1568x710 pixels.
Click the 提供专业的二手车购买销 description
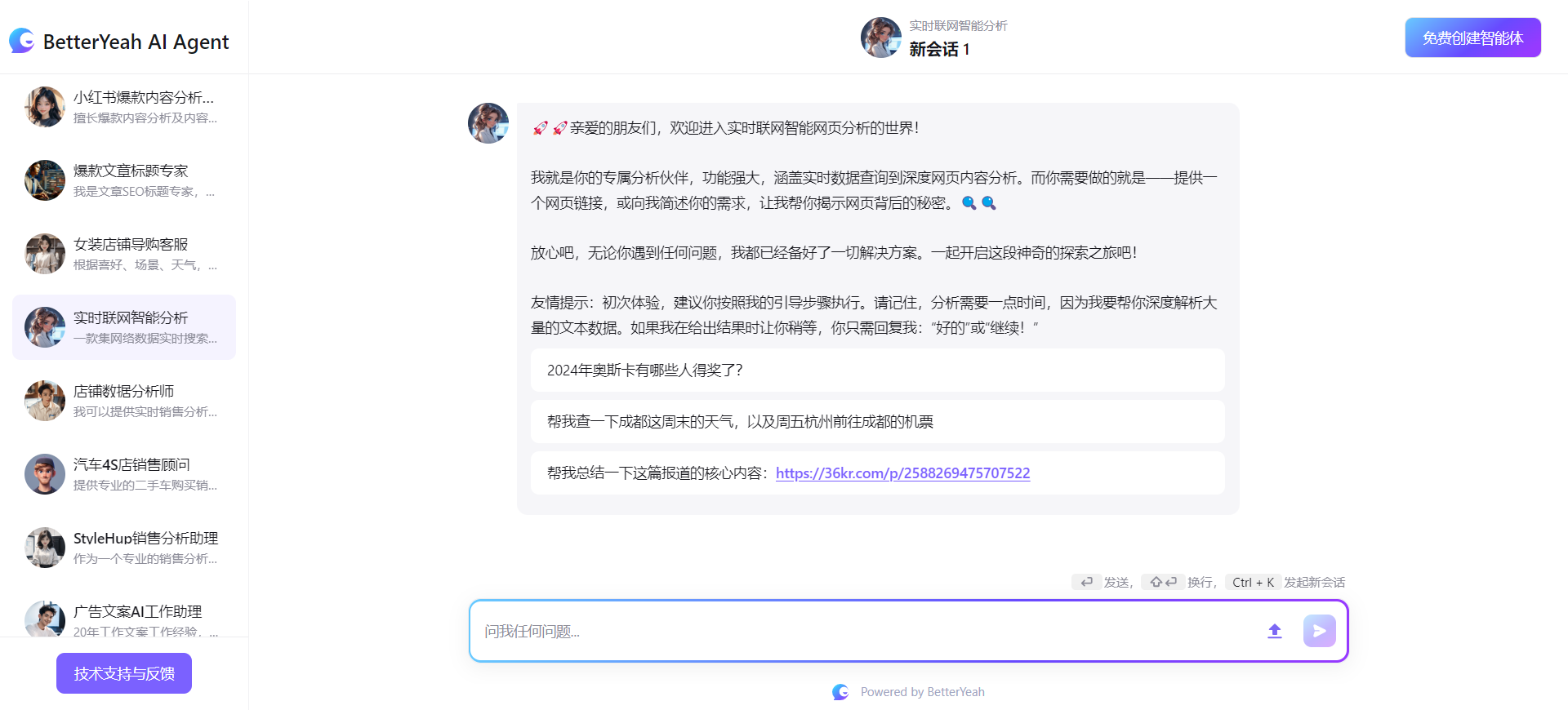point(145,486)
